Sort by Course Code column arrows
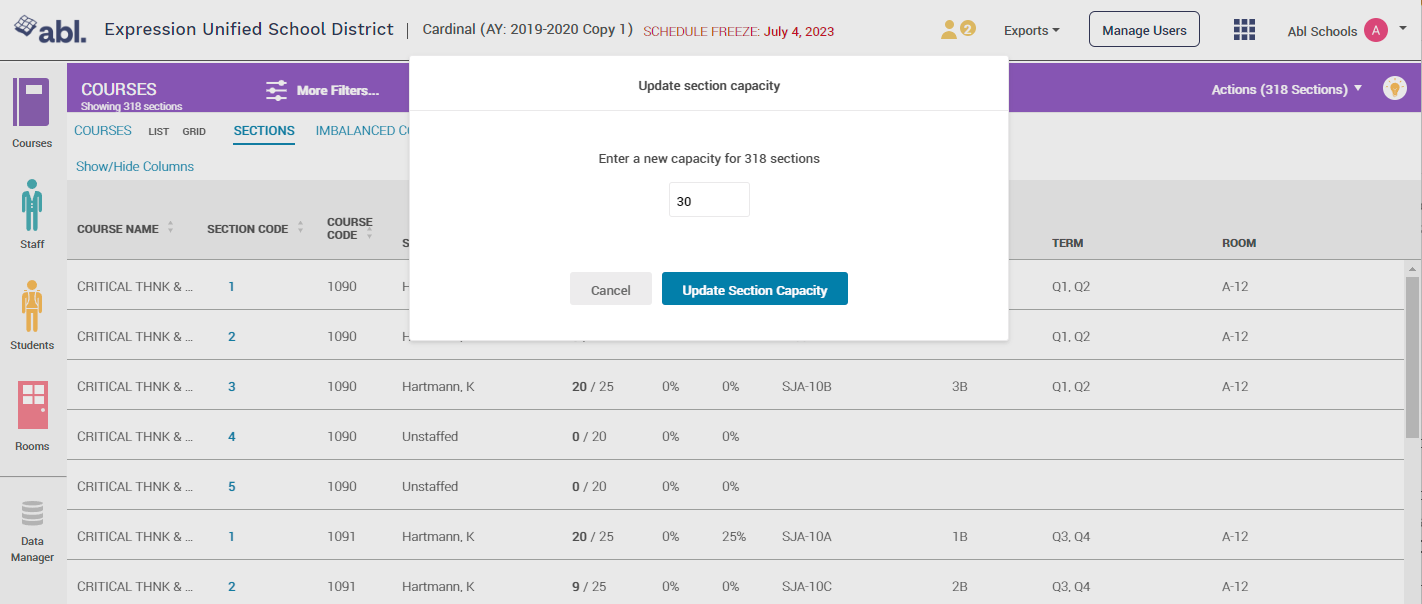The width and height of the screenshot is (1422, 604). [369, 231]
